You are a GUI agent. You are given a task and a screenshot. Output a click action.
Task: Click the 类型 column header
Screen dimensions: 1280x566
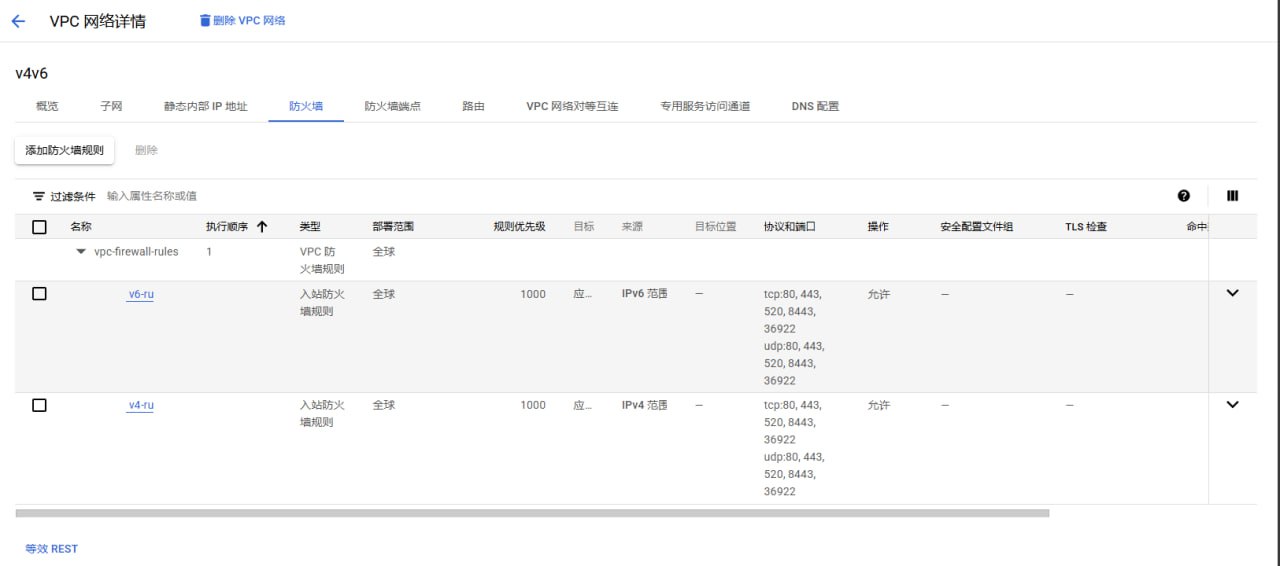click(310, 227)
